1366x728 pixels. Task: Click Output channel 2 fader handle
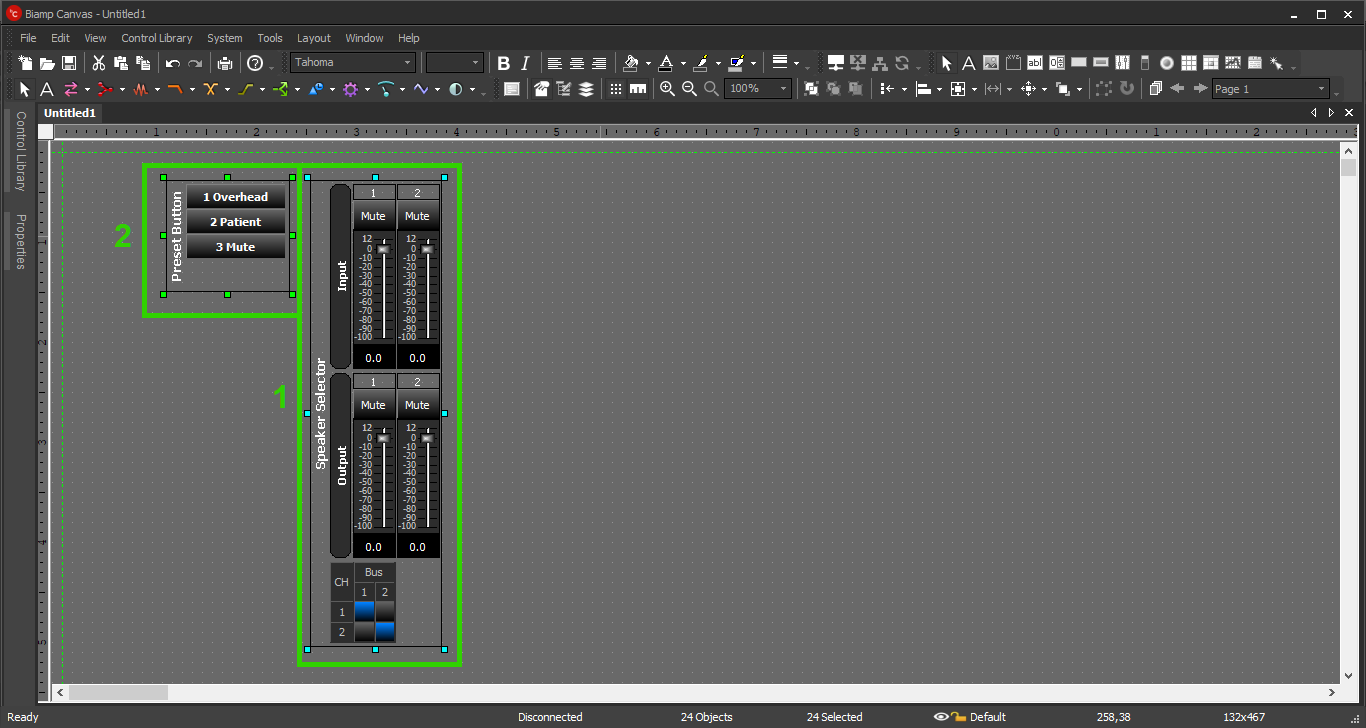pyautogui.click(x=427, y=438)
